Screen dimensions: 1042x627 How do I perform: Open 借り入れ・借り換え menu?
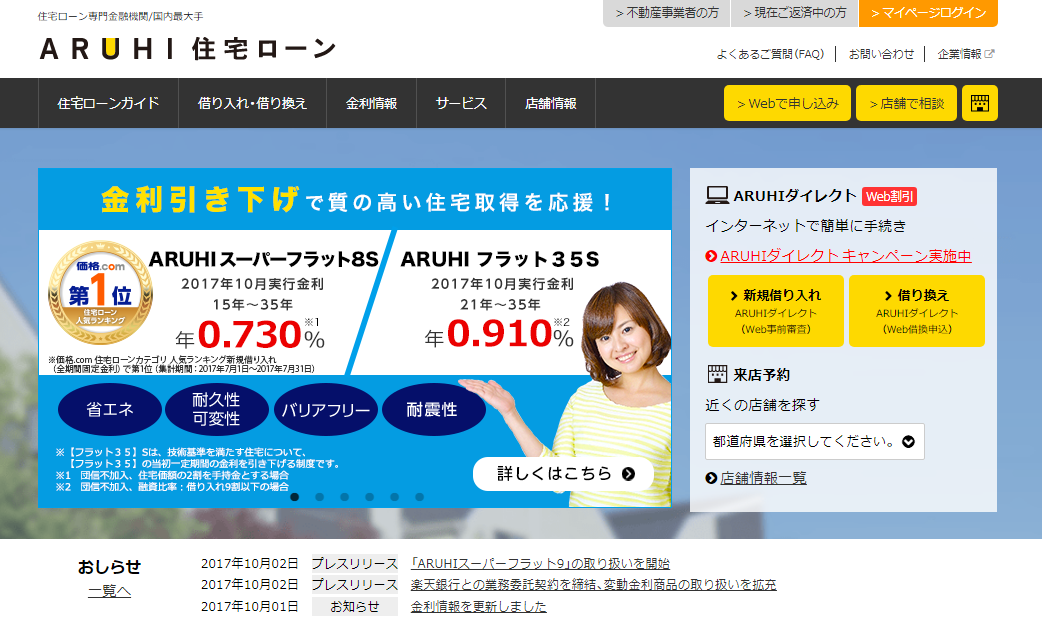[253, 103]
